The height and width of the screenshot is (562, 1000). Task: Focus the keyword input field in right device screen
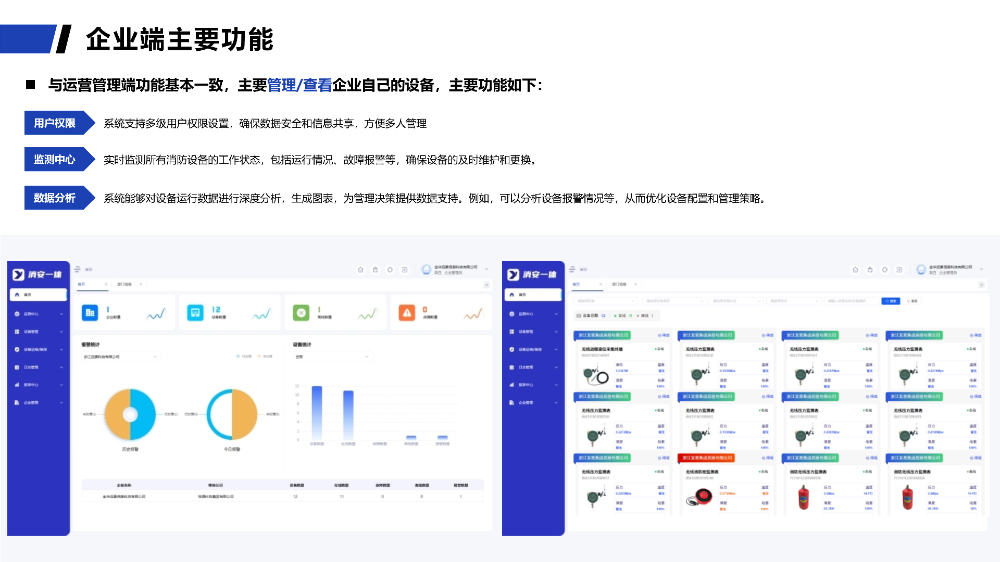point(852,300)
